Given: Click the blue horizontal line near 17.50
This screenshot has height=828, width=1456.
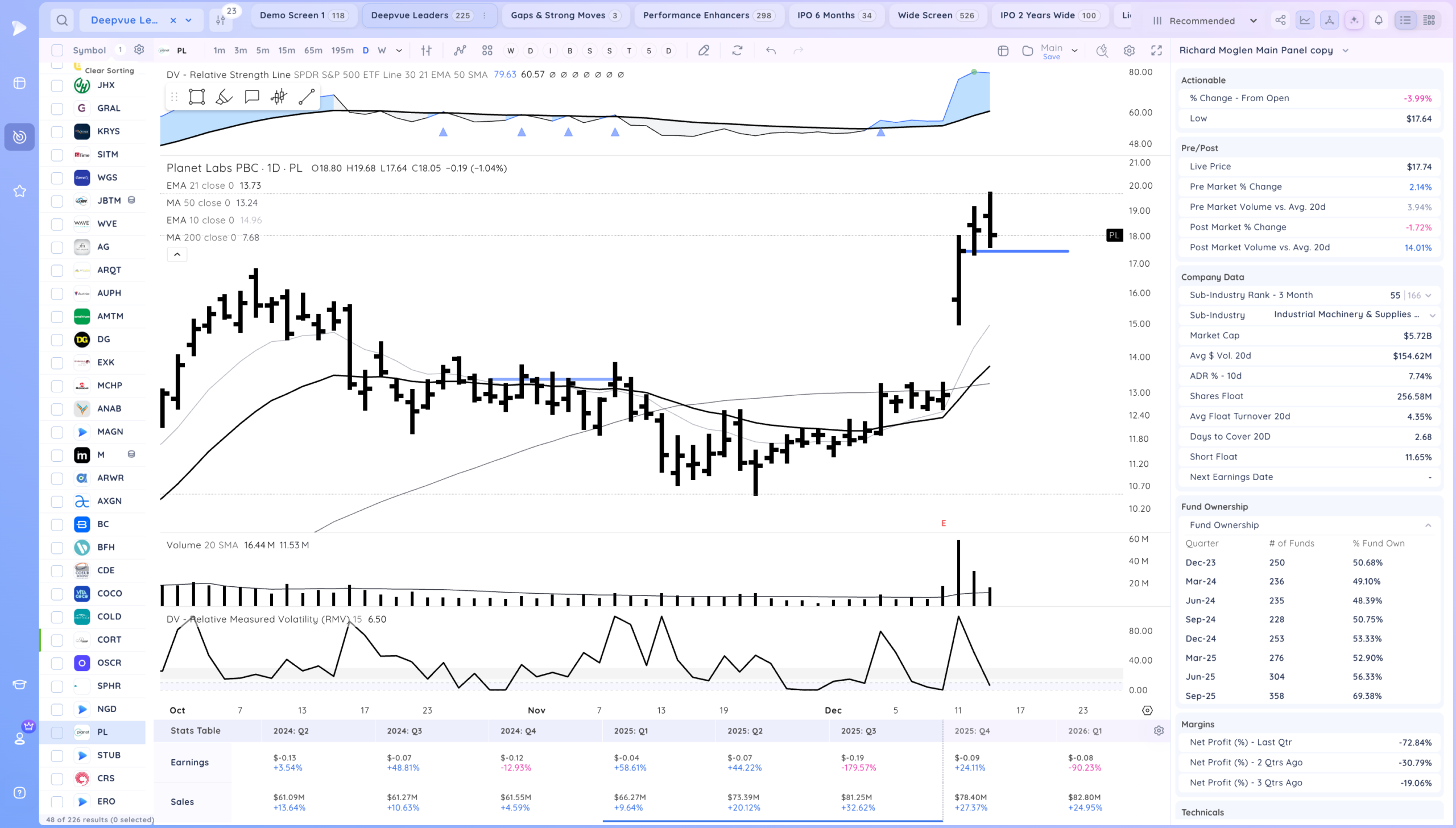Looking at the screenshot, I should pos(1024,251).
